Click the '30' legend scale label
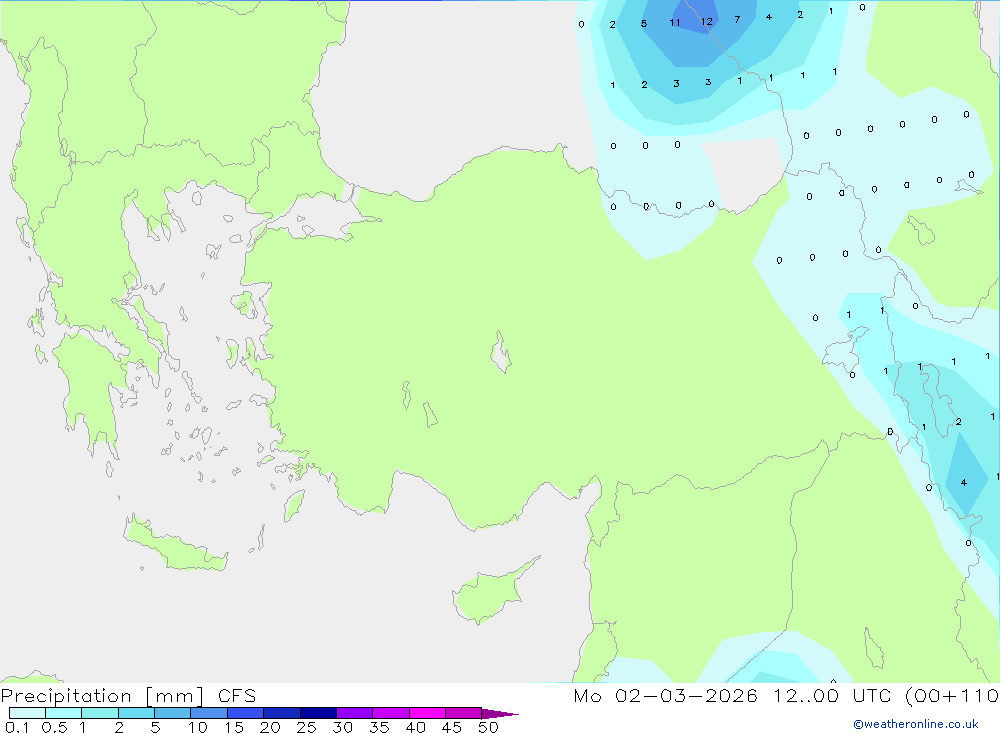The width and height of the screenshot is (1000, 733). tap(343, 727)
